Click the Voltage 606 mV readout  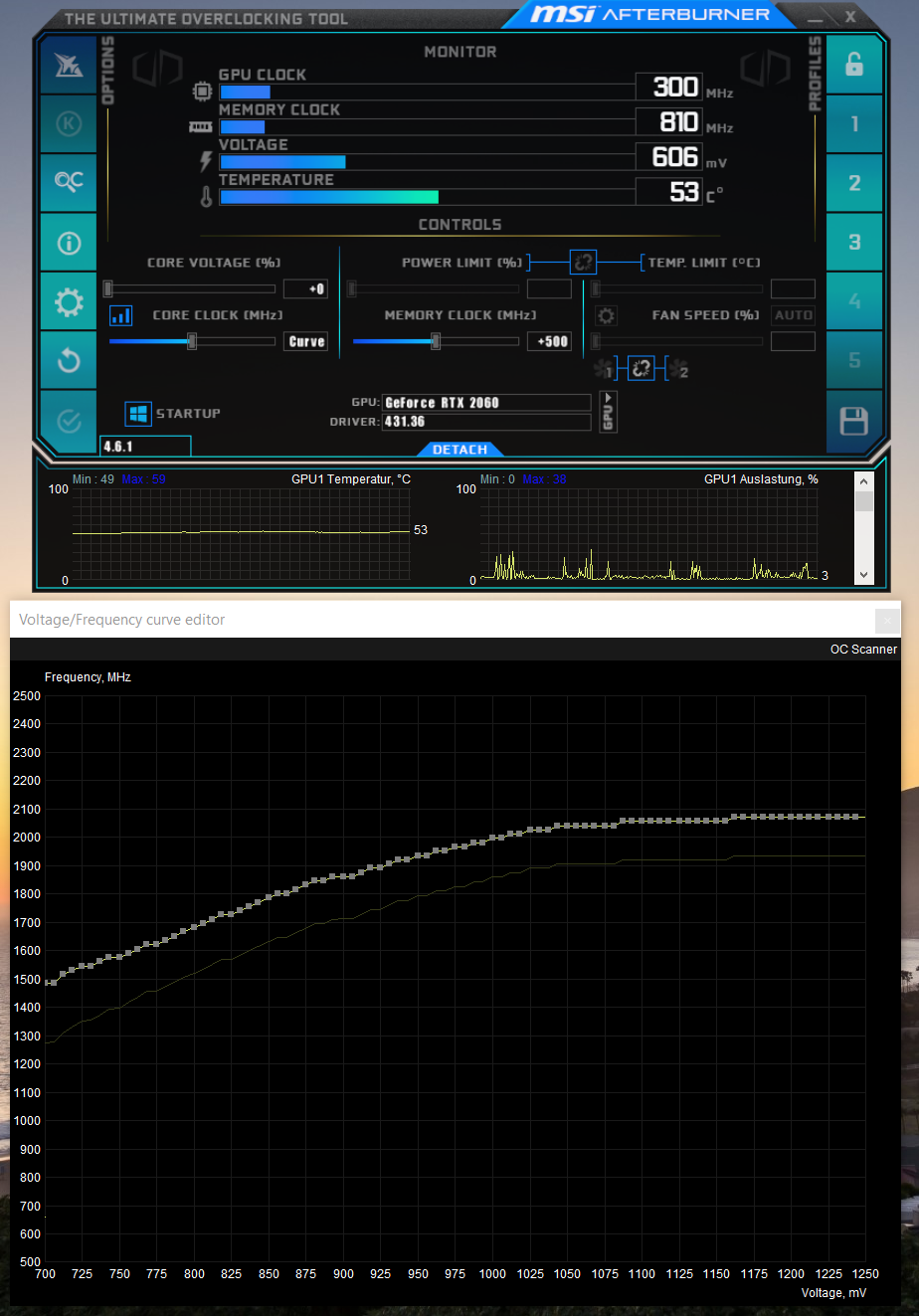pyautogui.click(x=668, y=156)
